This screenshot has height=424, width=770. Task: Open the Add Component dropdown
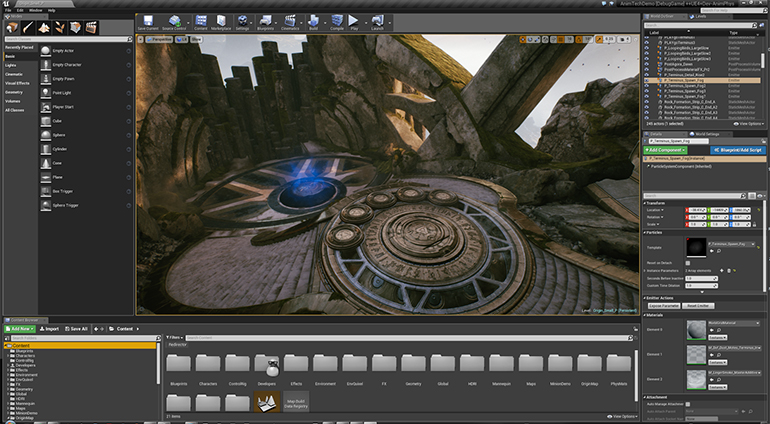[x=665, y=150]
